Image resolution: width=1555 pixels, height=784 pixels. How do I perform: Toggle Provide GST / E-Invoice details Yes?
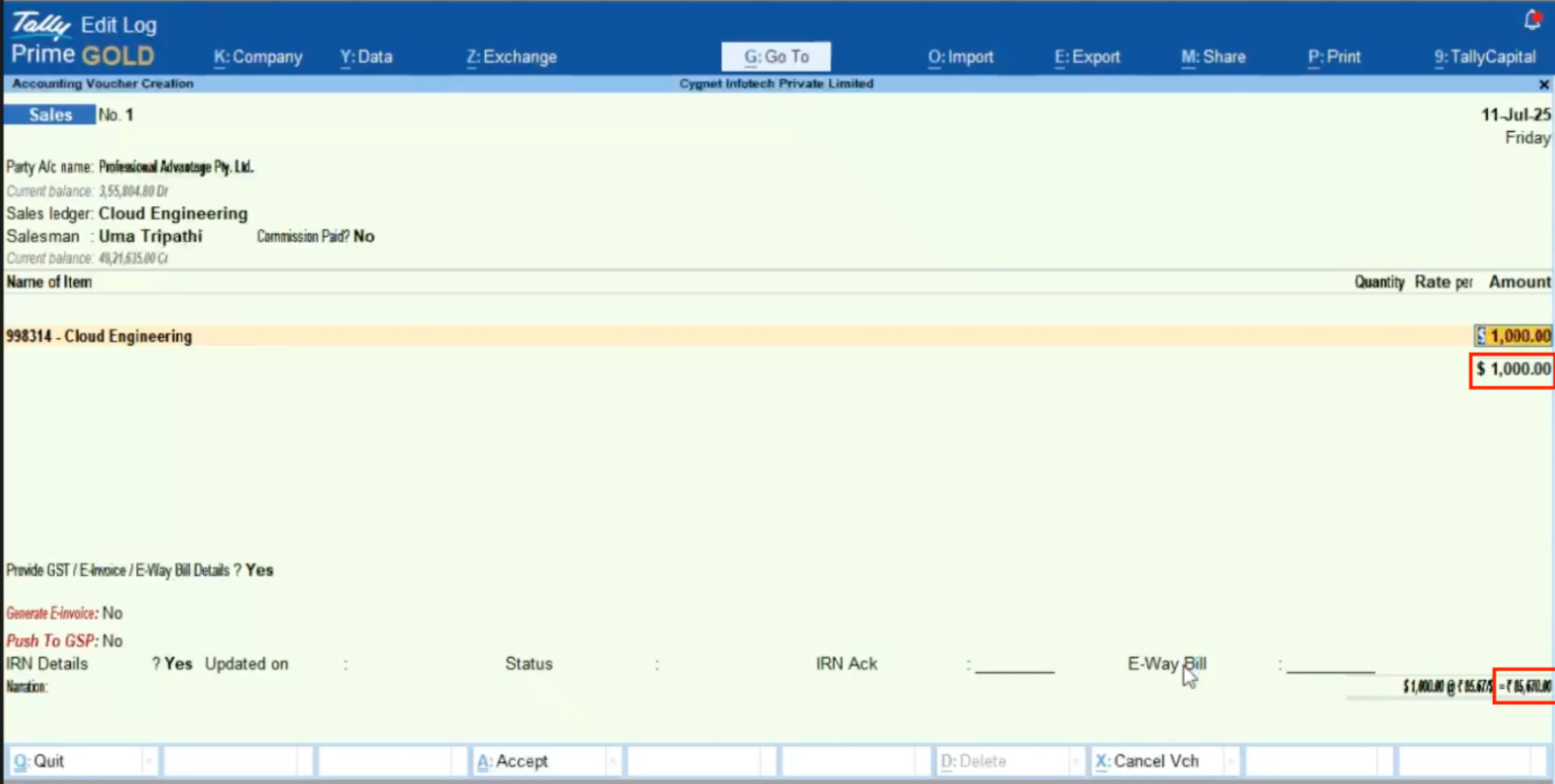tap(259, 570)
